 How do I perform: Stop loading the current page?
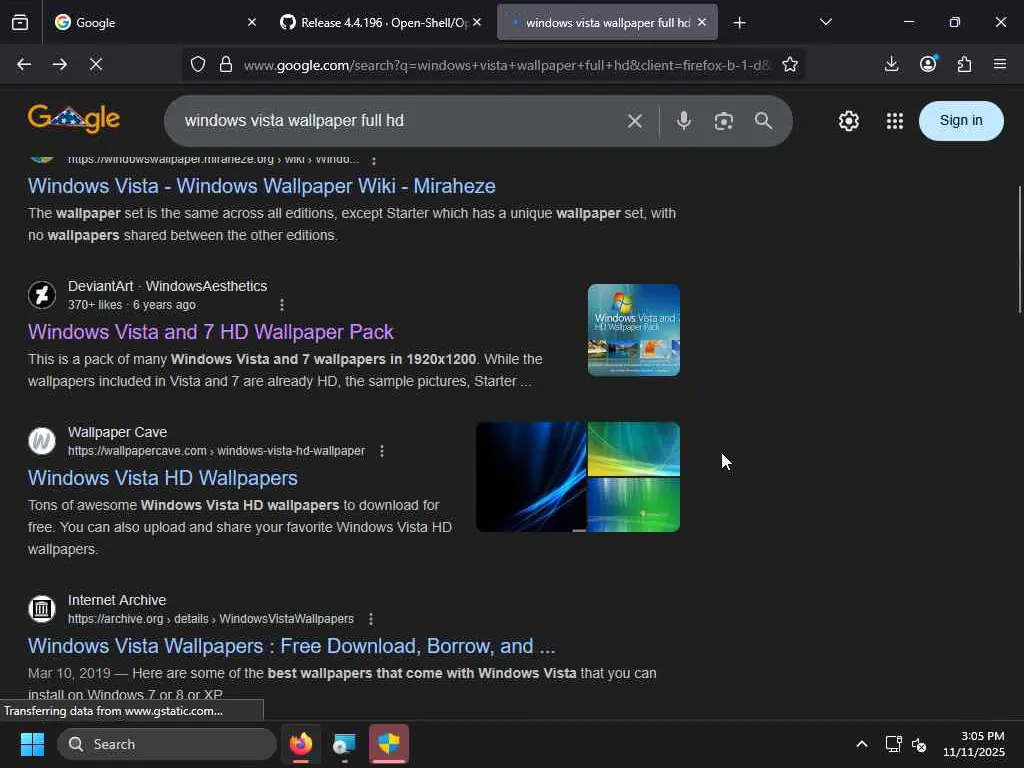coord(95,64)
